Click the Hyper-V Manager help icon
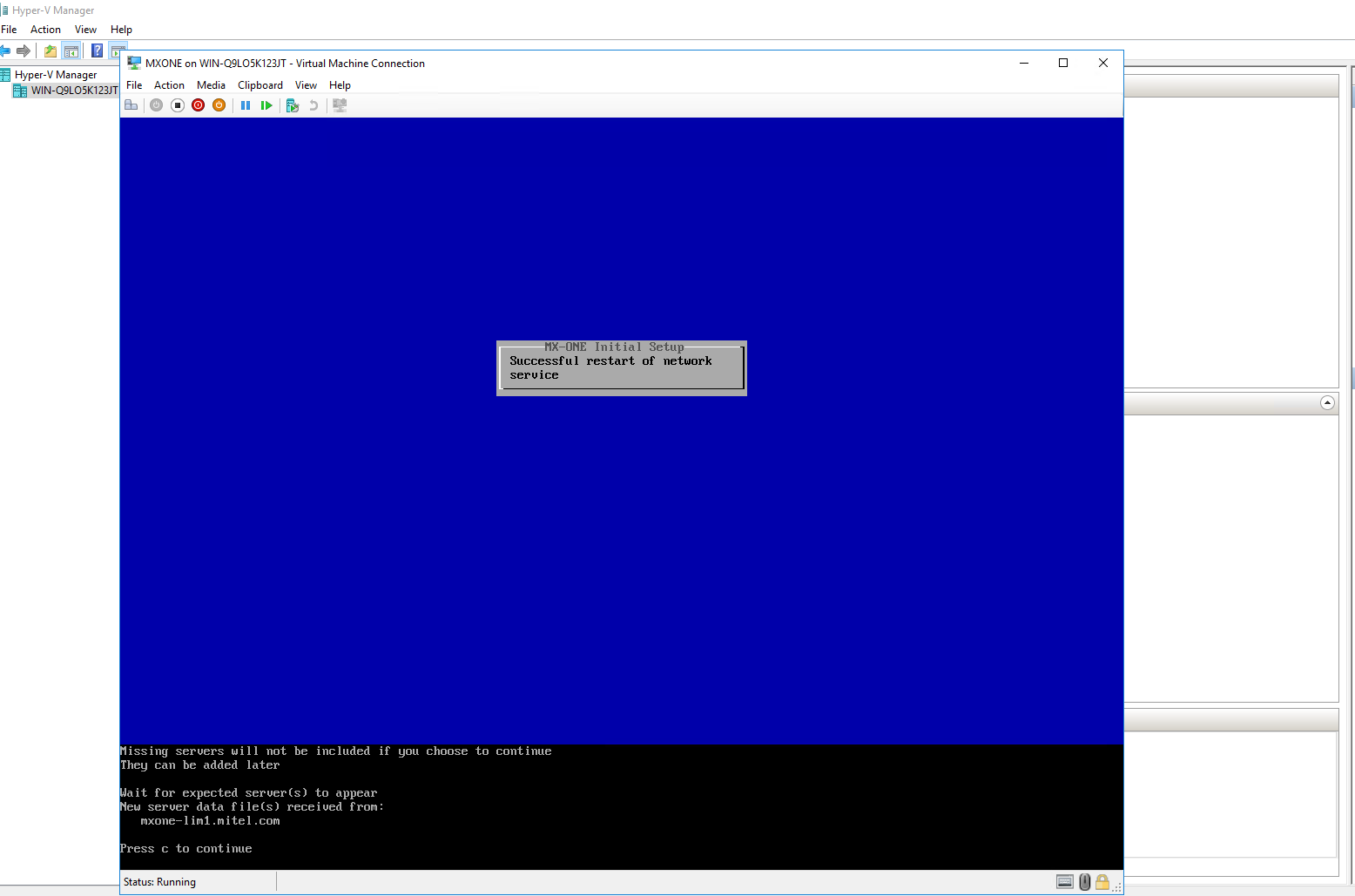 (97, 51)
